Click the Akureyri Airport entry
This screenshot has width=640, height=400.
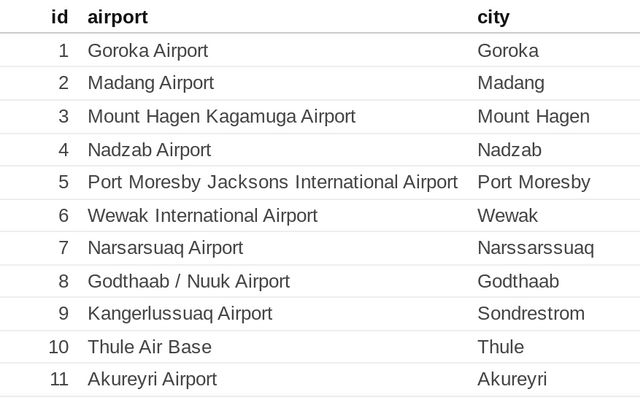(152, 379)
